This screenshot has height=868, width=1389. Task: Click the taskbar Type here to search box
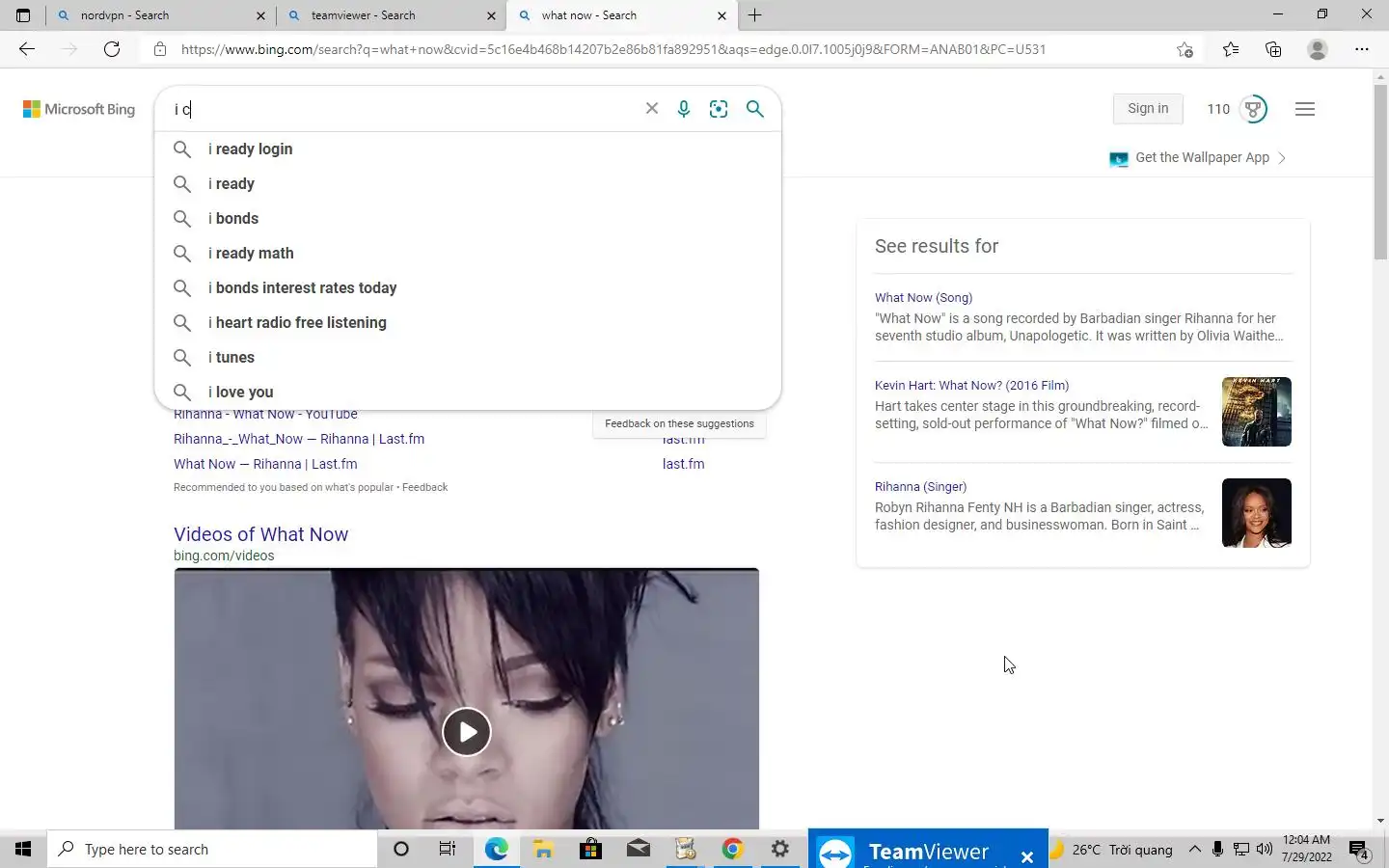click(x=212, y=849)
